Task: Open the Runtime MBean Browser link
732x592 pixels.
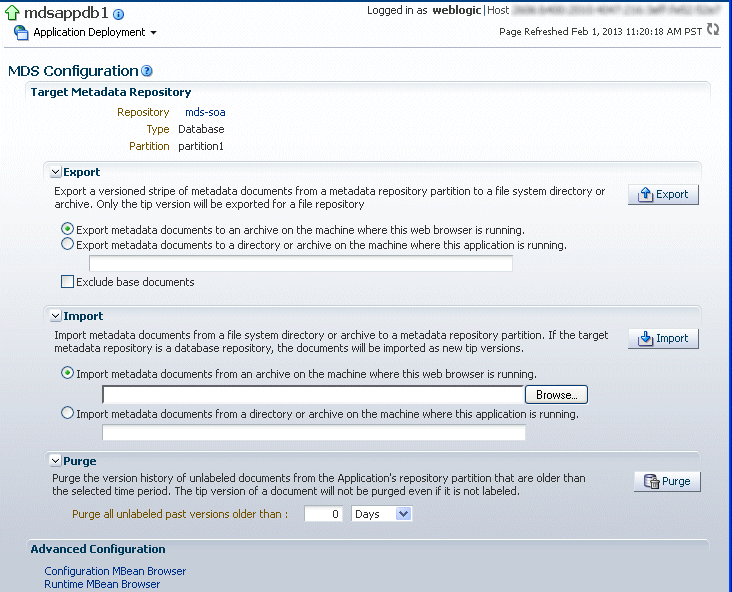Action: (x=102, y=584)
